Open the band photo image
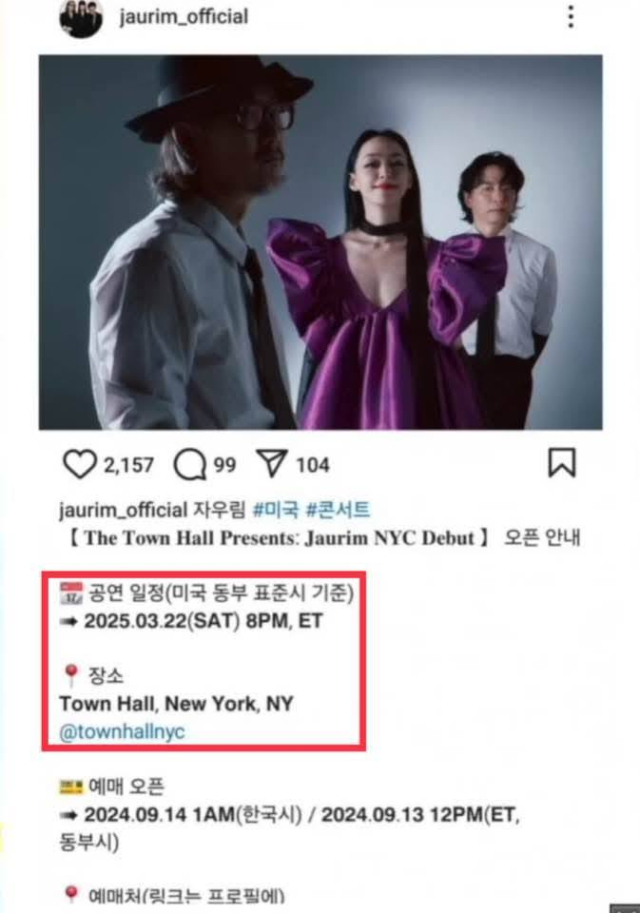The height and width of the screenshot is (913, 640). (x=320, y=242)
